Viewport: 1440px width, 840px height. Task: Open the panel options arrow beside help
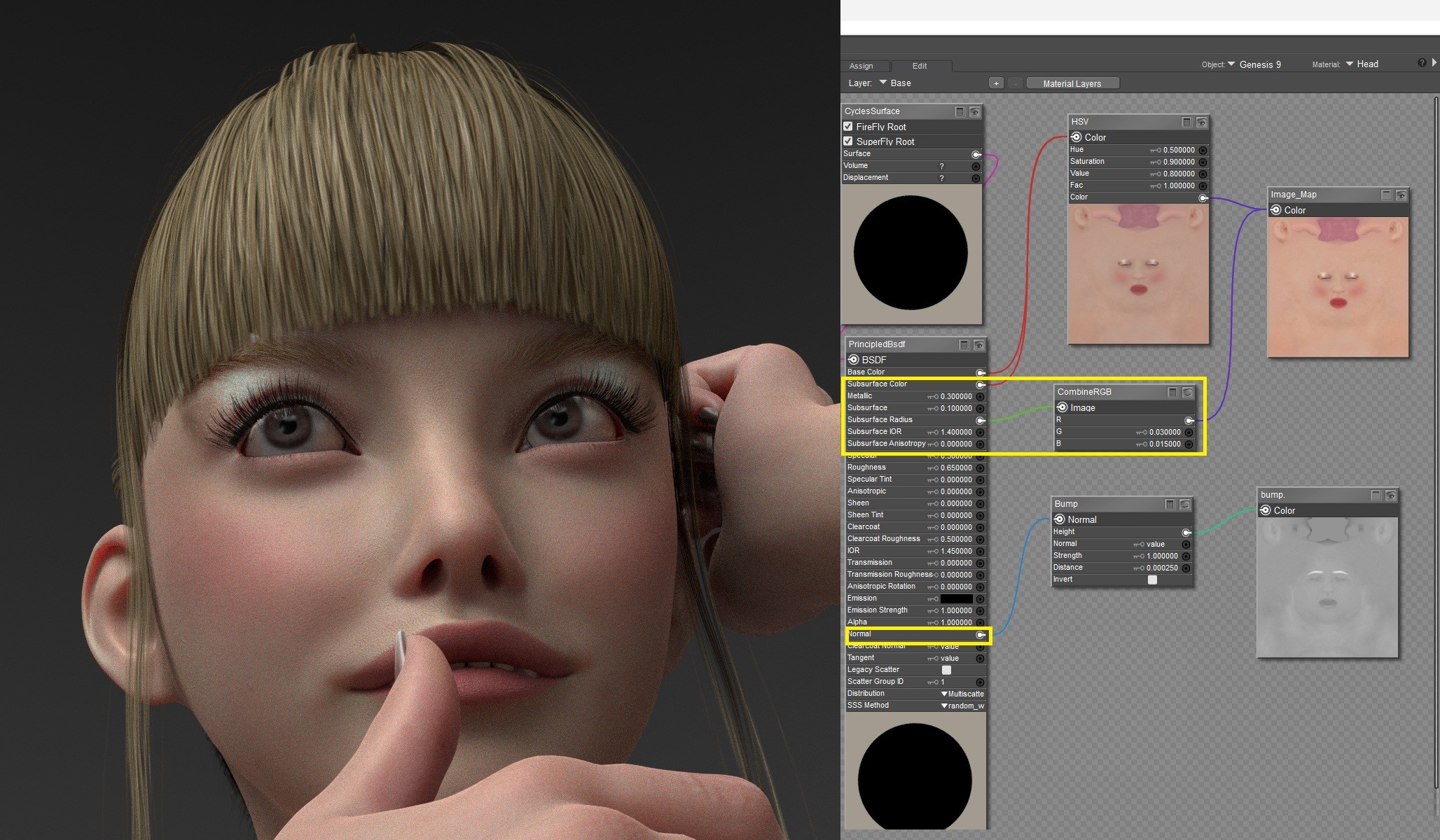(x=1434, y=63)
